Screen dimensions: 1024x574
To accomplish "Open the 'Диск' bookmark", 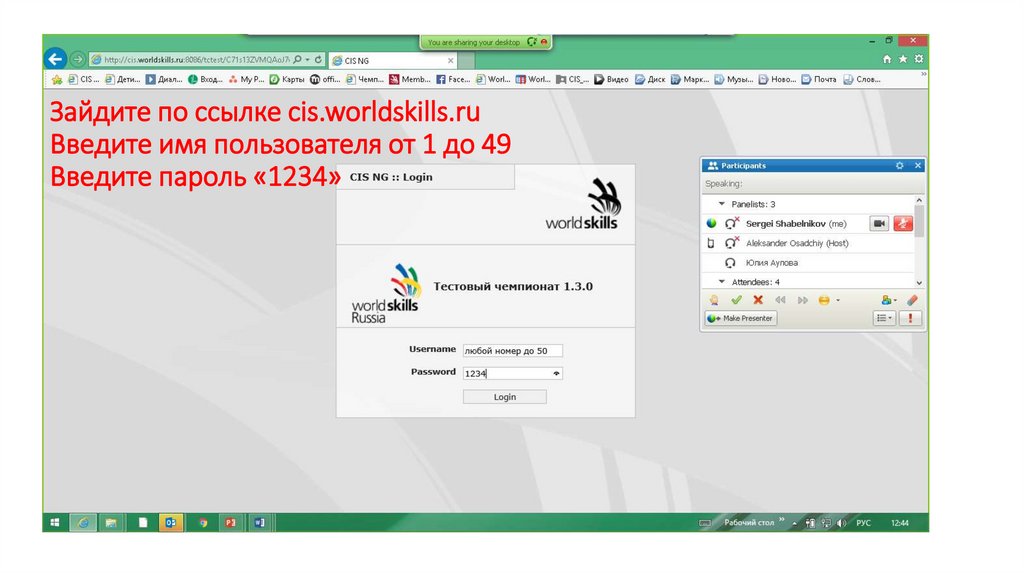I will pos(650,80).
